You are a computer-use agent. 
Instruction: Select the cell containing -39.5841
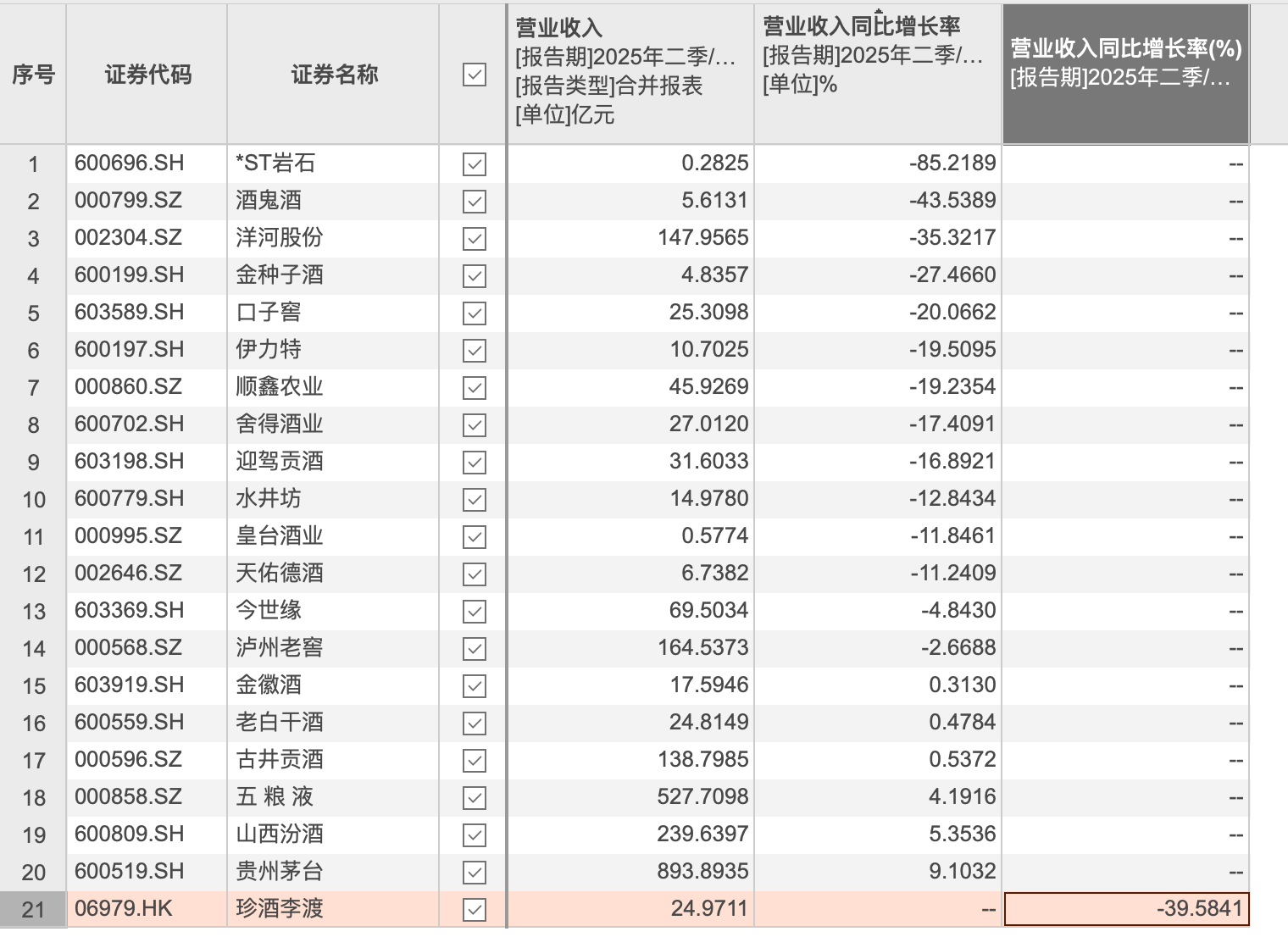(1126, 909)
